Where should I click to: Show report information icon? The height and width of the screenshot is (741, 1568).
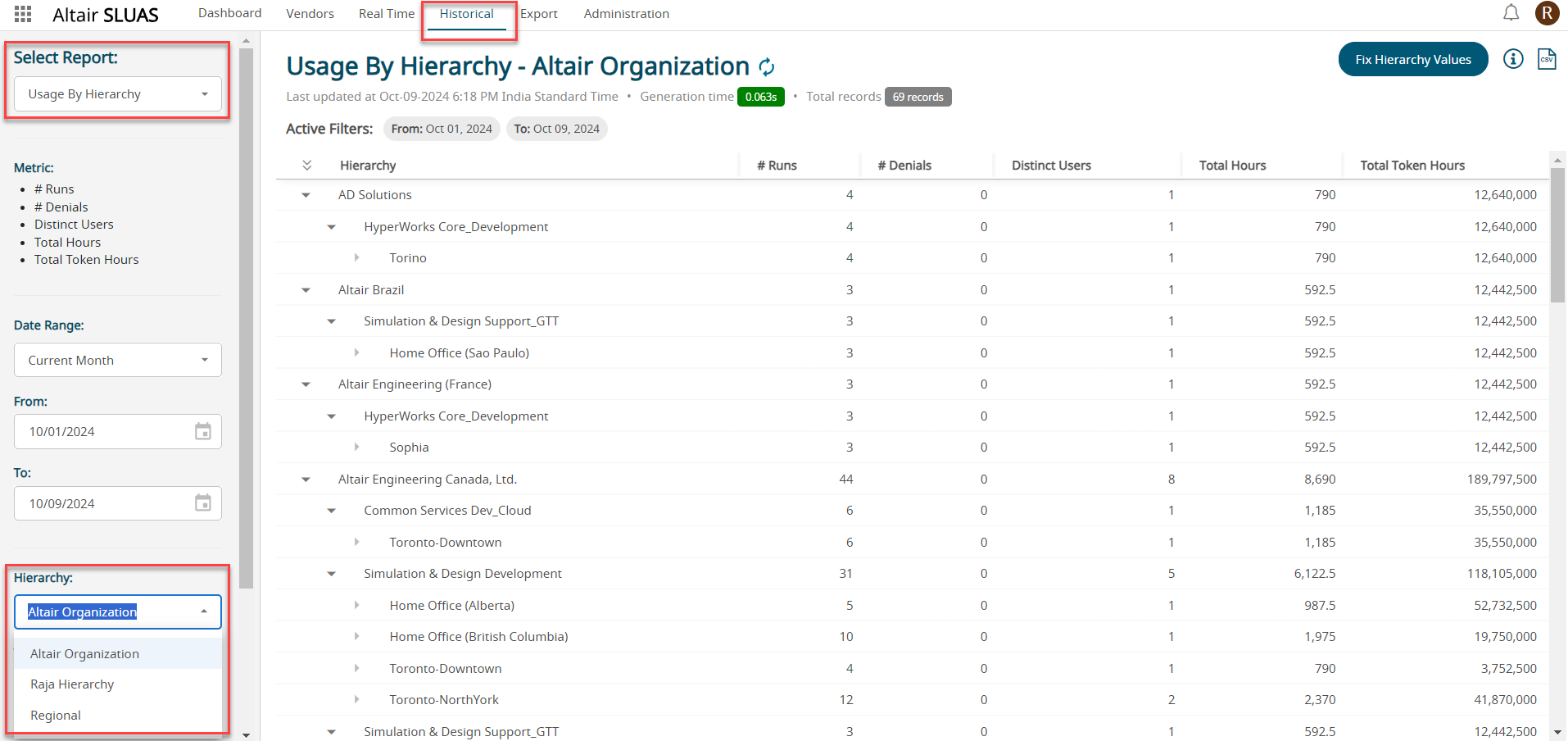tap(1513, 59)
